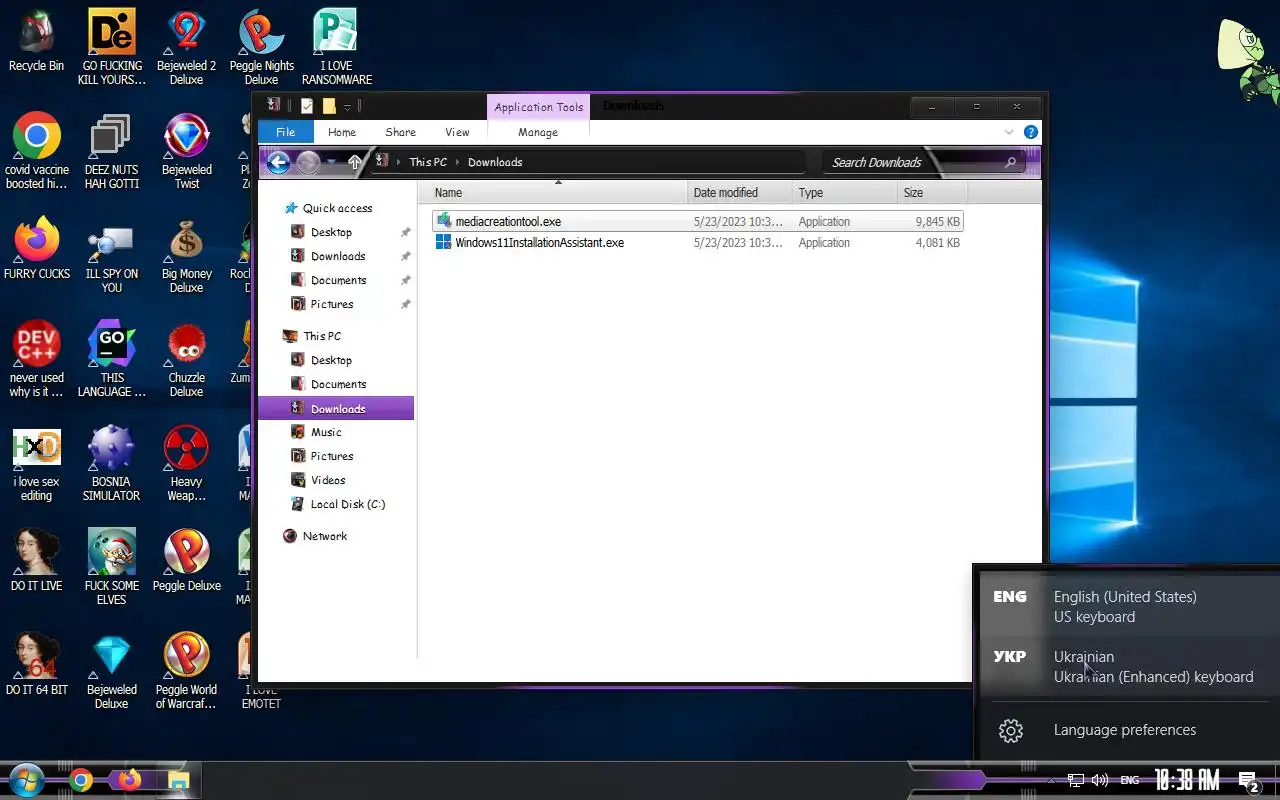
Task: Show hidden tray icons with the tray chevron
Action: coord(1051,781)
